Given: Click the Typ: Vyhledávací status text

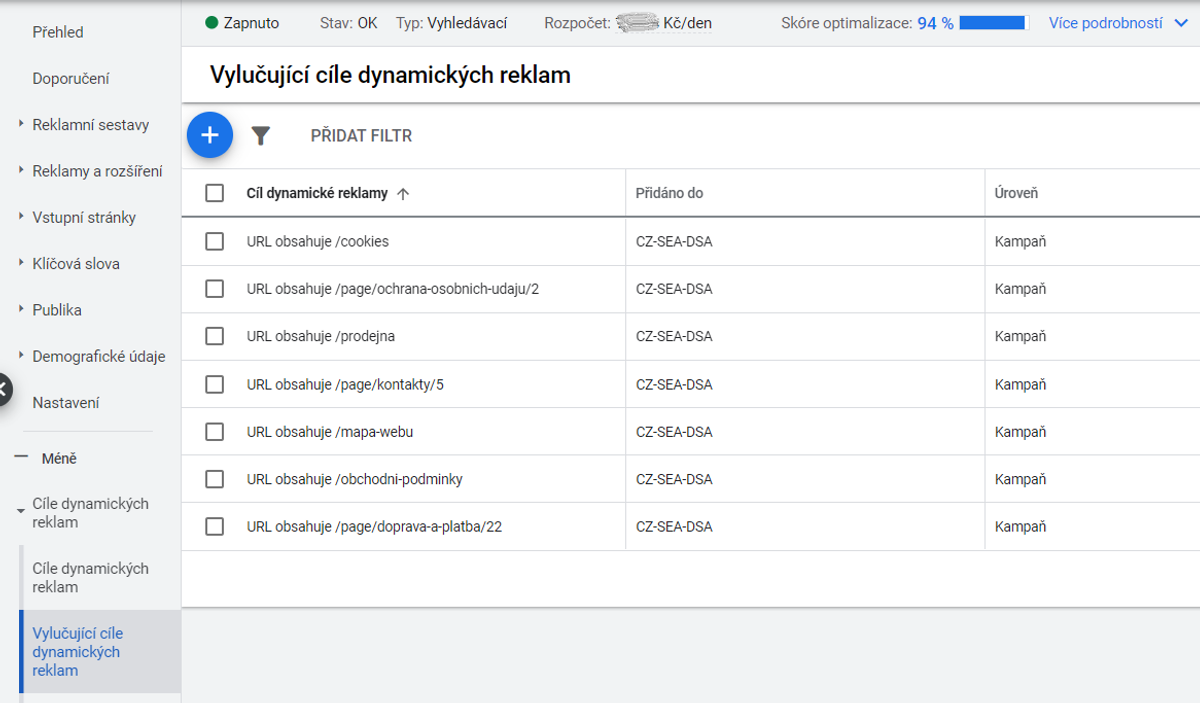Looking at the screenshot, I should tap(451, 23).
